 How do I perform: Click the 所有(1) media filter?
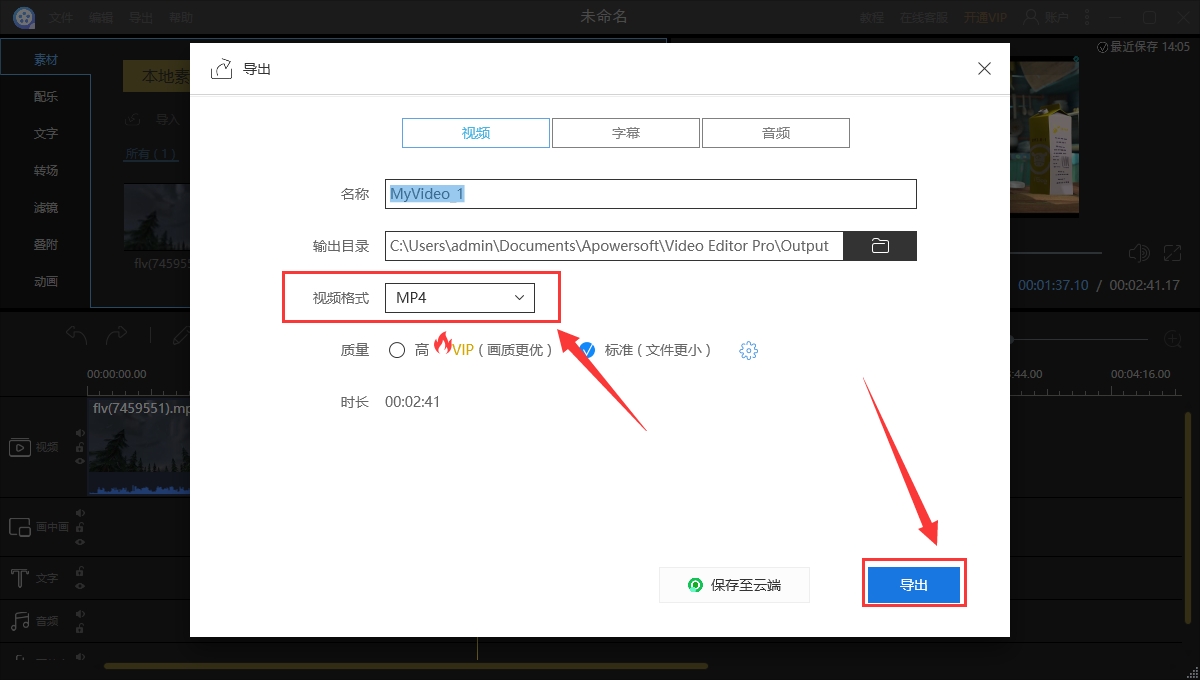(150, 153)
